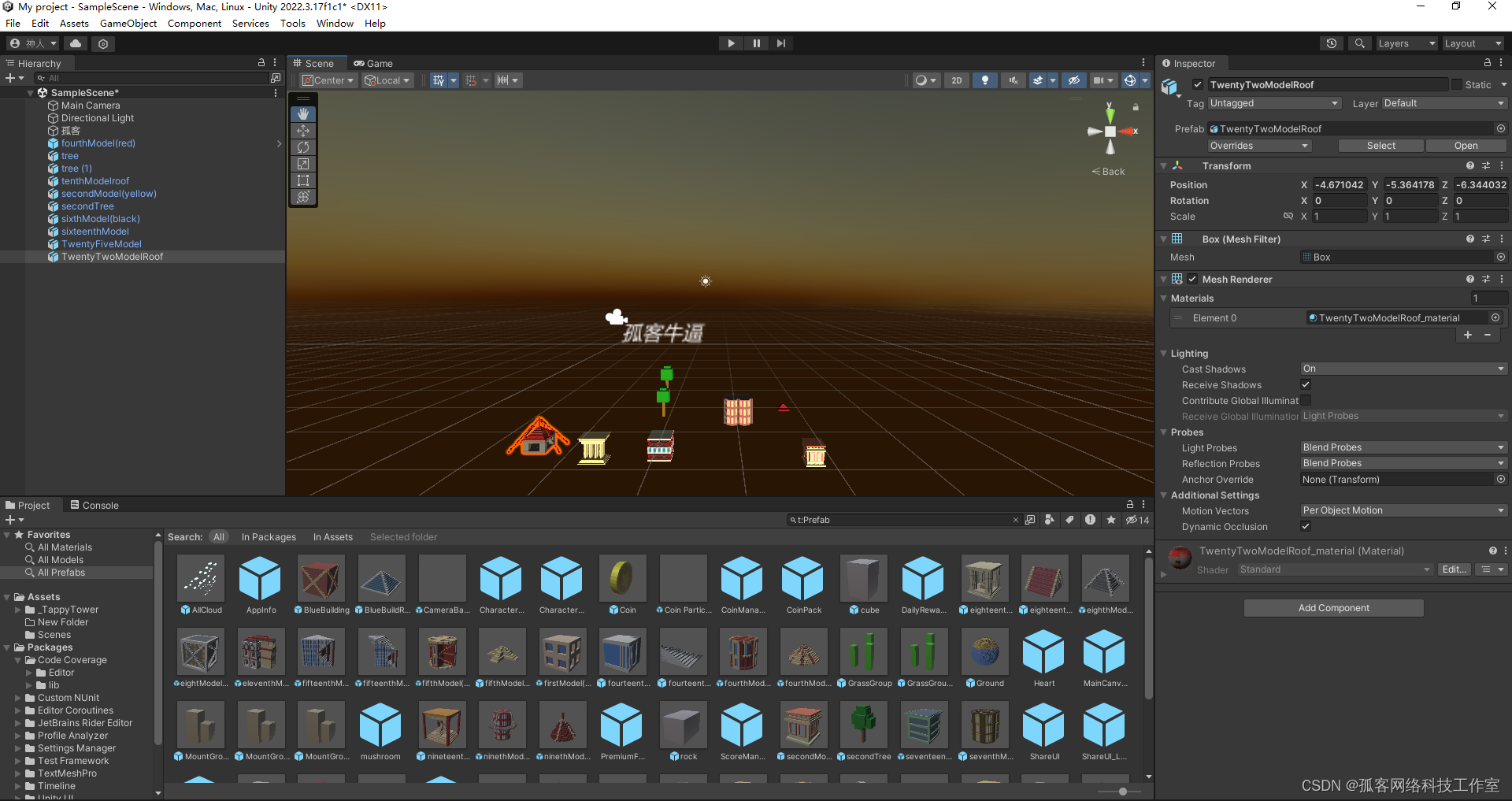This screenshot has height=801, width=1512.
Task: Click Select next to the prefab Overrides dropdown
Action: 1380,145
